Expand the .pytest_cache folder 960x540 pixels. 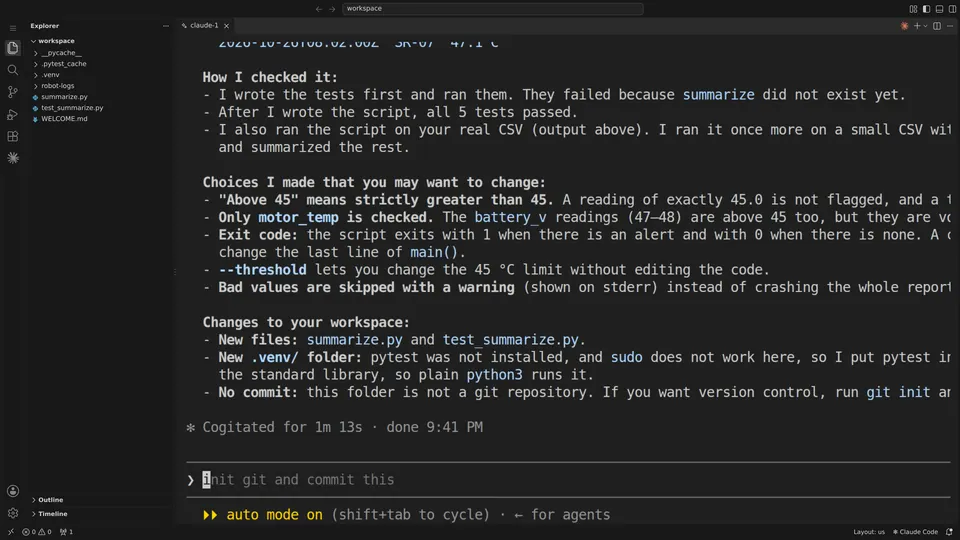coord(64,64)
